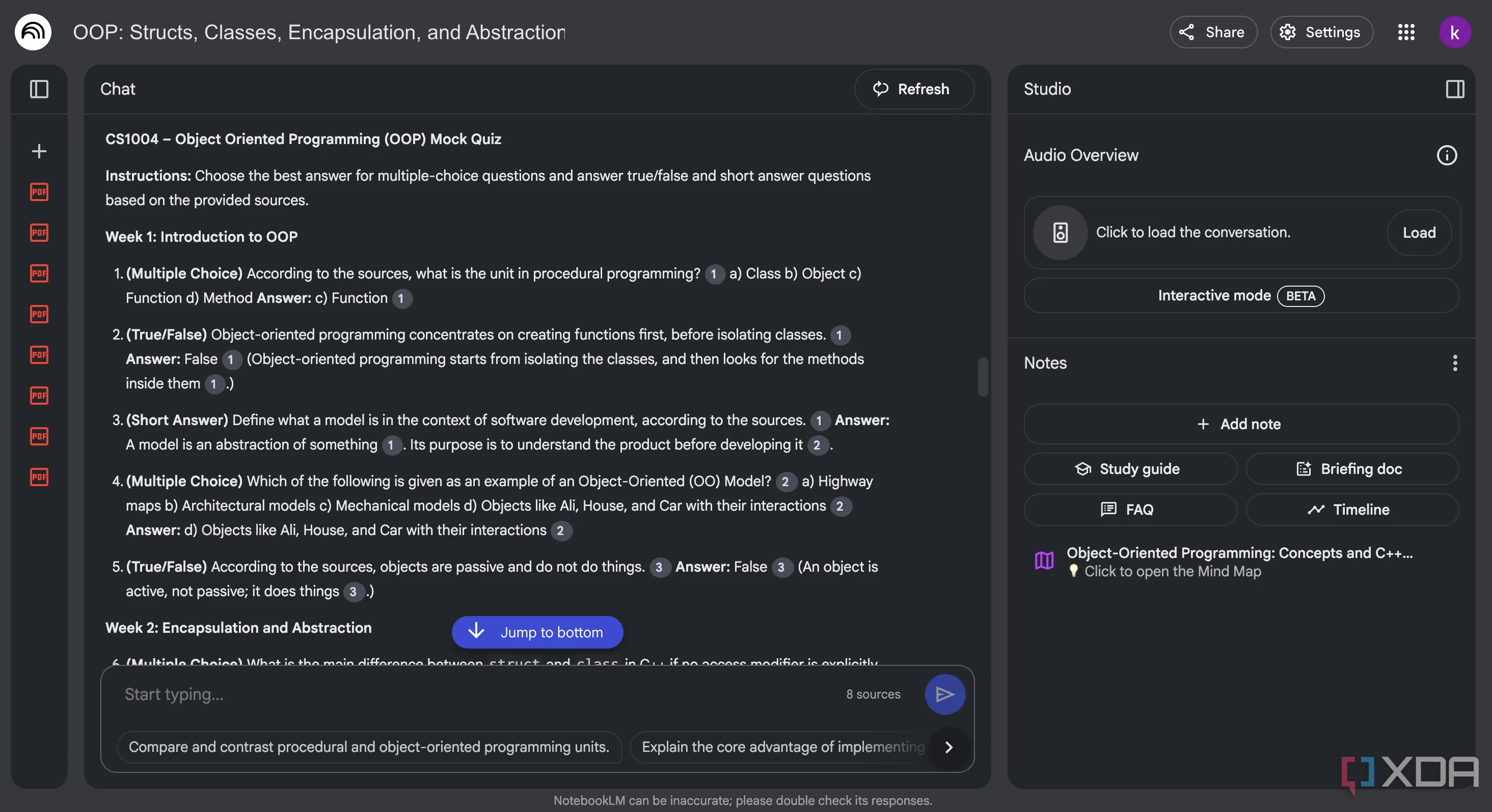Focus the Start typing input field
Viewport: 1492px width, 812px height.
pyautogui.click(x=475, y=694)
